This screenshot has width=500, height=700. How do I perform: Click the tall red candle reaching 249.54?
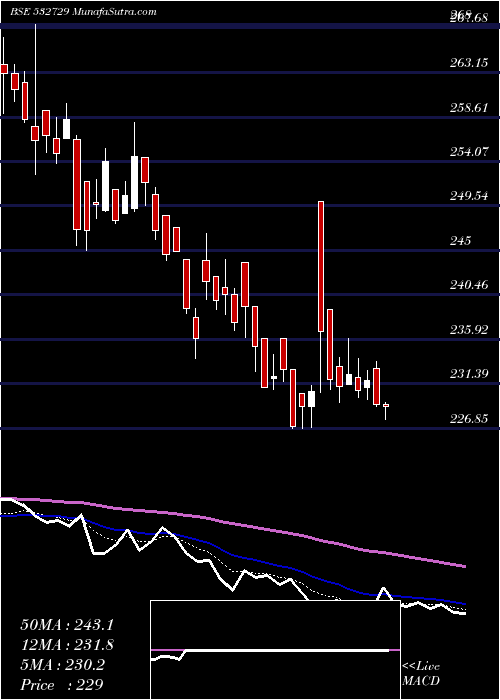point(321,267)
